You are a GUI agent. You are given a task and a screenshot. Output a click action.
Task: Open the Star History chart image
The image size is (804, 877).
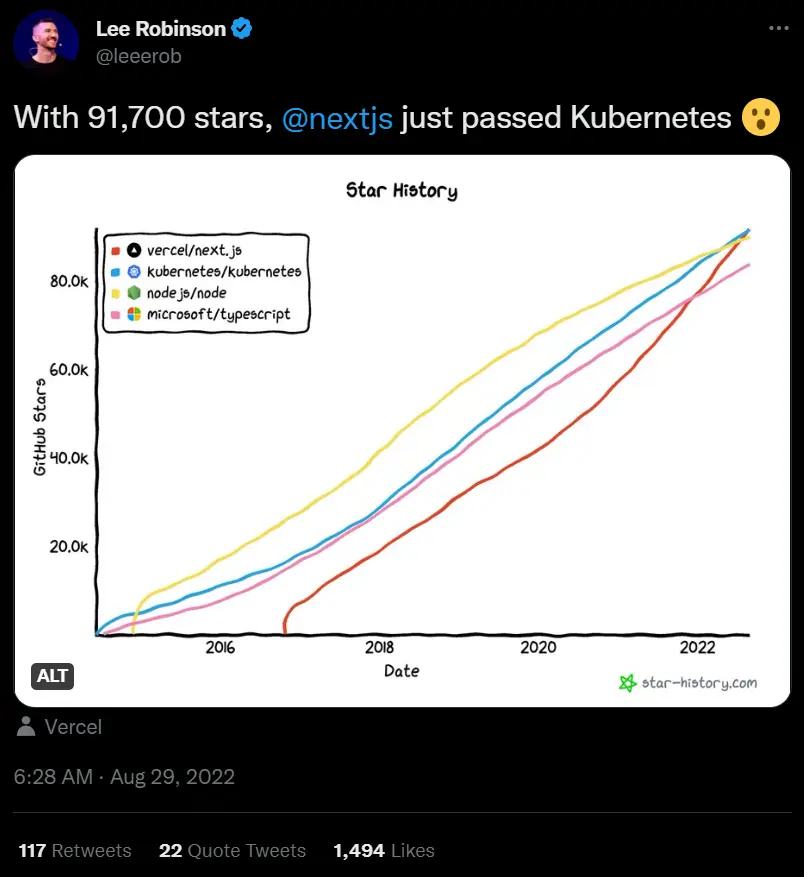[402, 430]
